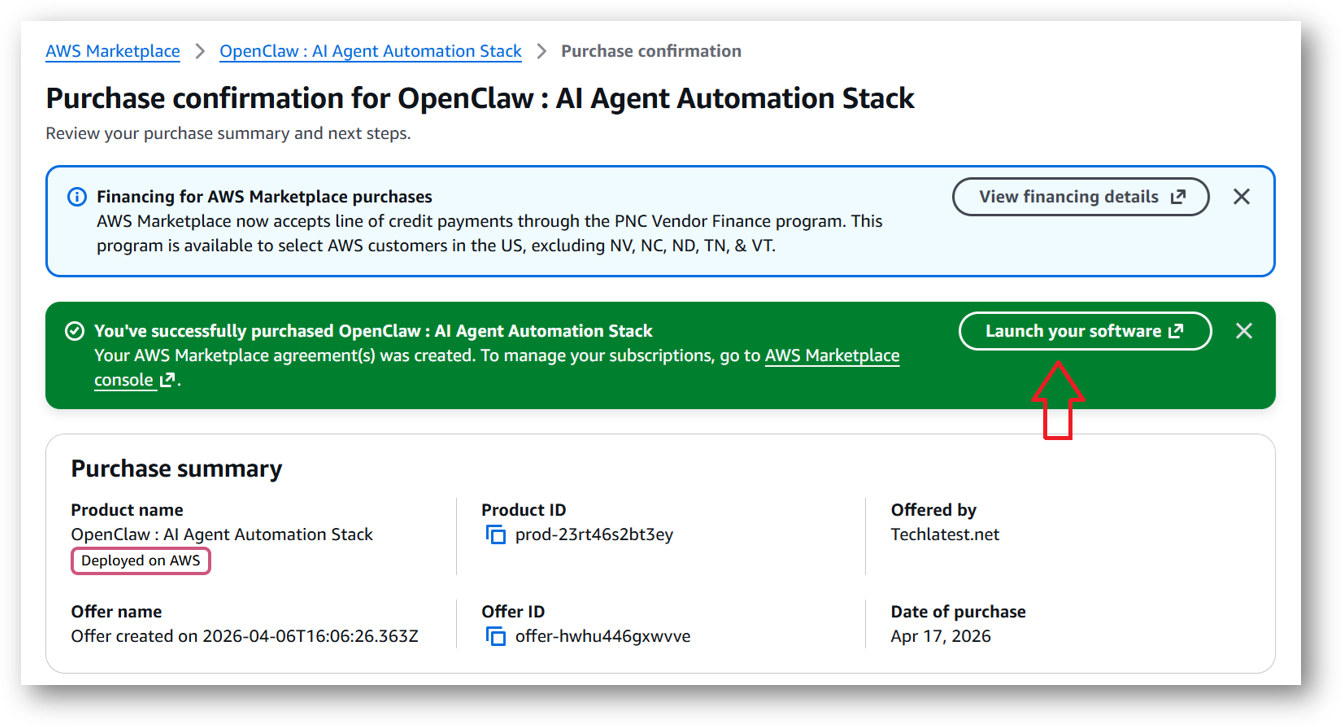Screen dimensions: 1343x727
Task: Click the product name under Purchase summary
Action: (x=222, y=535)
